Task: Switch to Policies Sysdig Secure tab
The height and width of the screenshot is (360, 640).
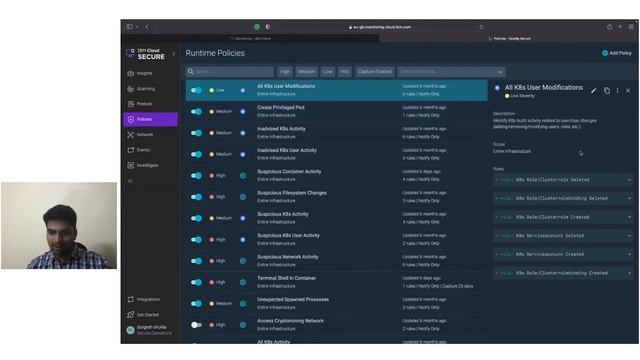Action: 509,38
